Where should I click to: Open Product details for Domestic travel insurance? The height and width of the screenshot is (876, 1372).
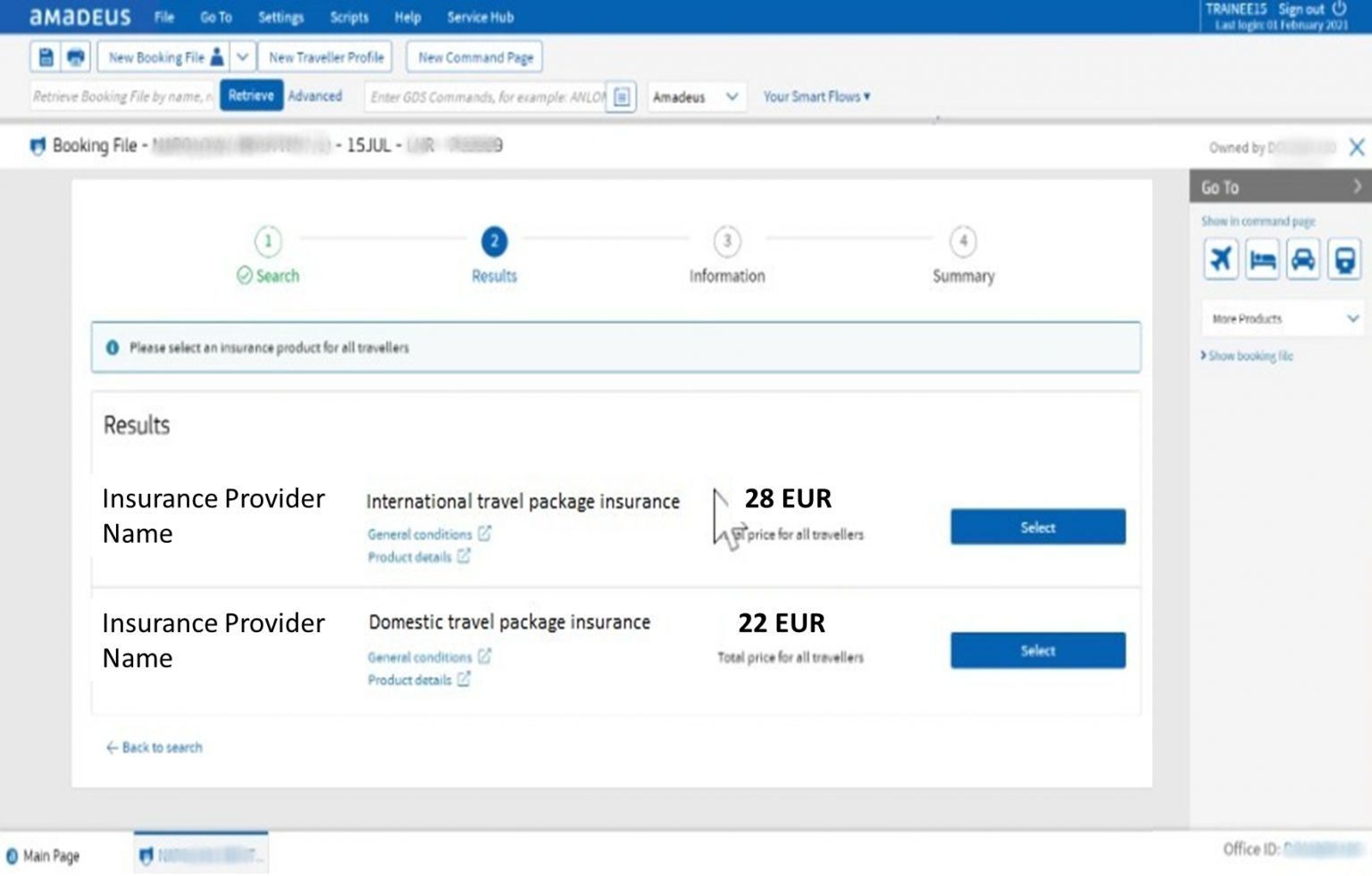[x=420, y=680]
